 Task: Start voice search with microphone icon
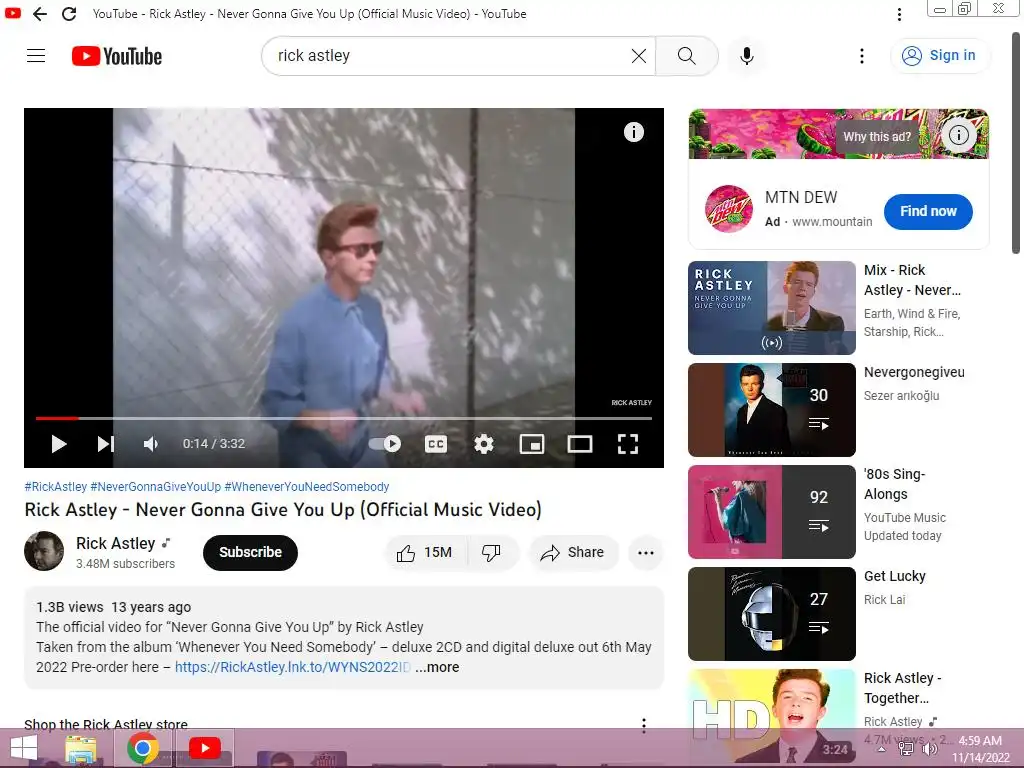746,56
